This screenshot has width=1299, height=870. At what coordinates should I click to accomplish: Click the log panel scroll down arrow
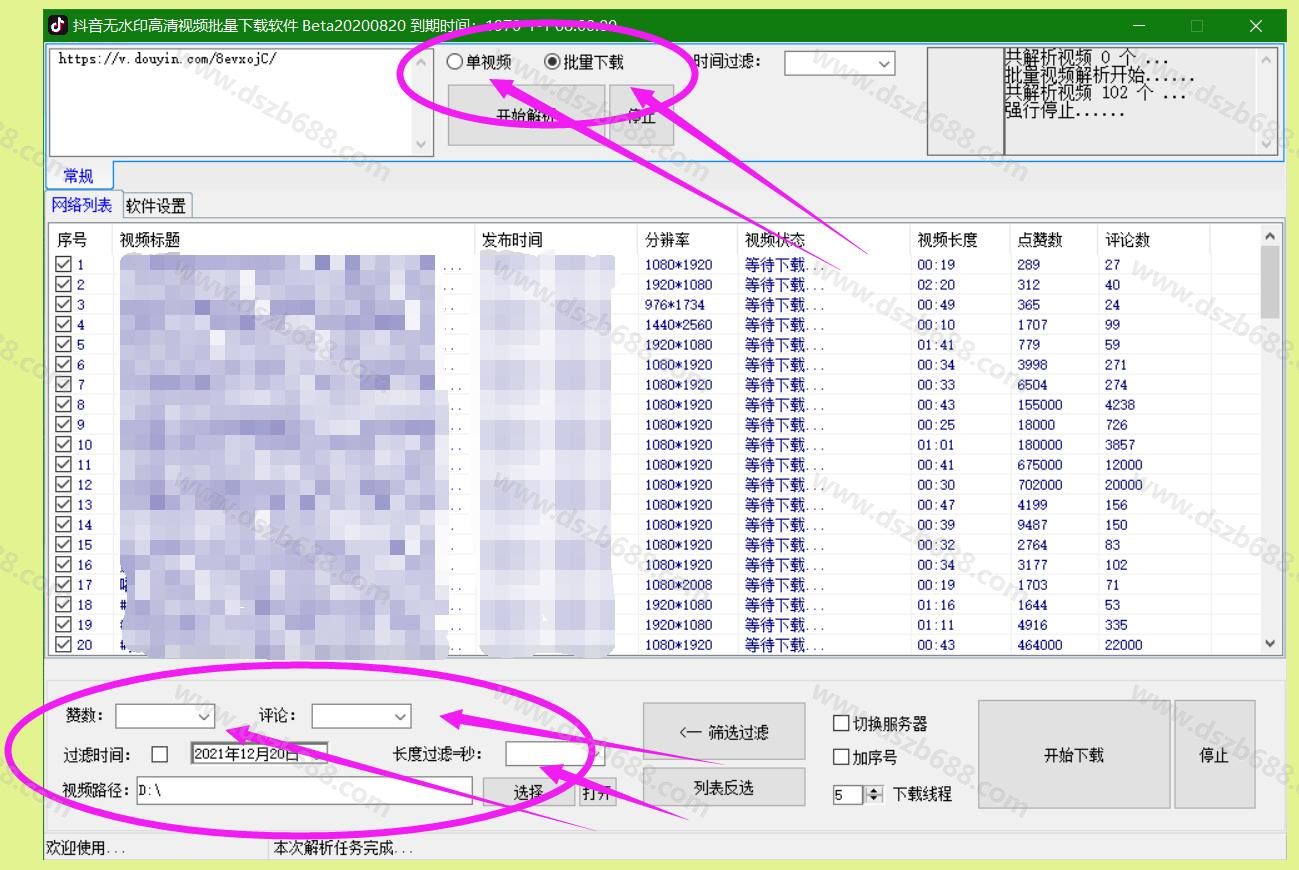coord(1268,144)
